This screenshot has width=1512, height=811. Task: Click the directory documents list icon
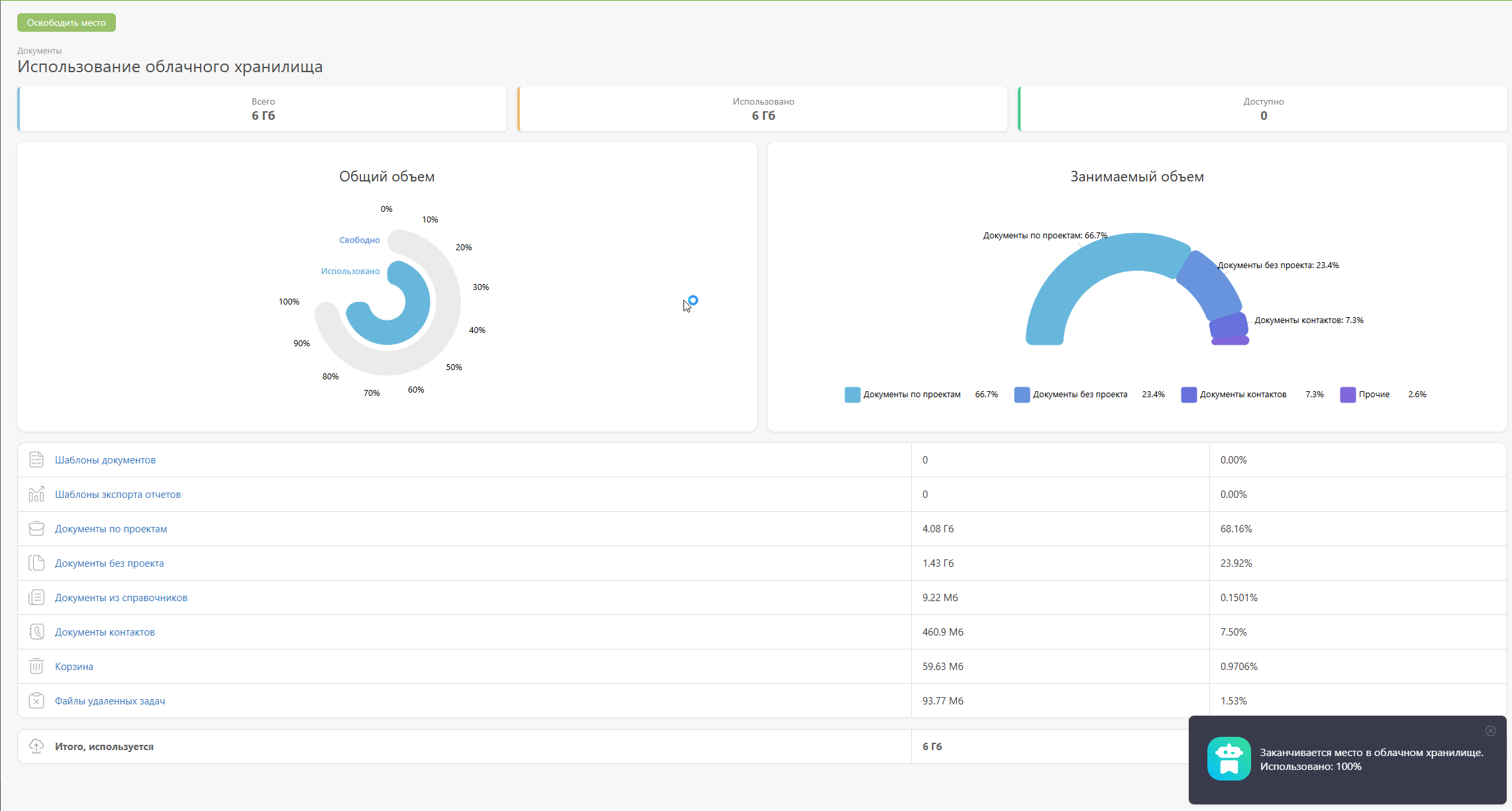tap(36, 597)
